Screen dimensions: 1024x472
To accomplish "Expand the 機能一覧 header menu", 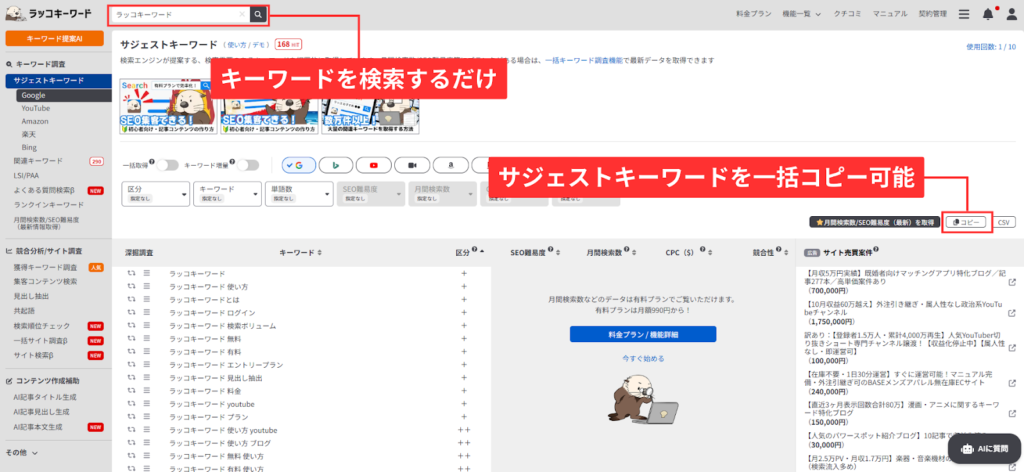I will (801, 14).
